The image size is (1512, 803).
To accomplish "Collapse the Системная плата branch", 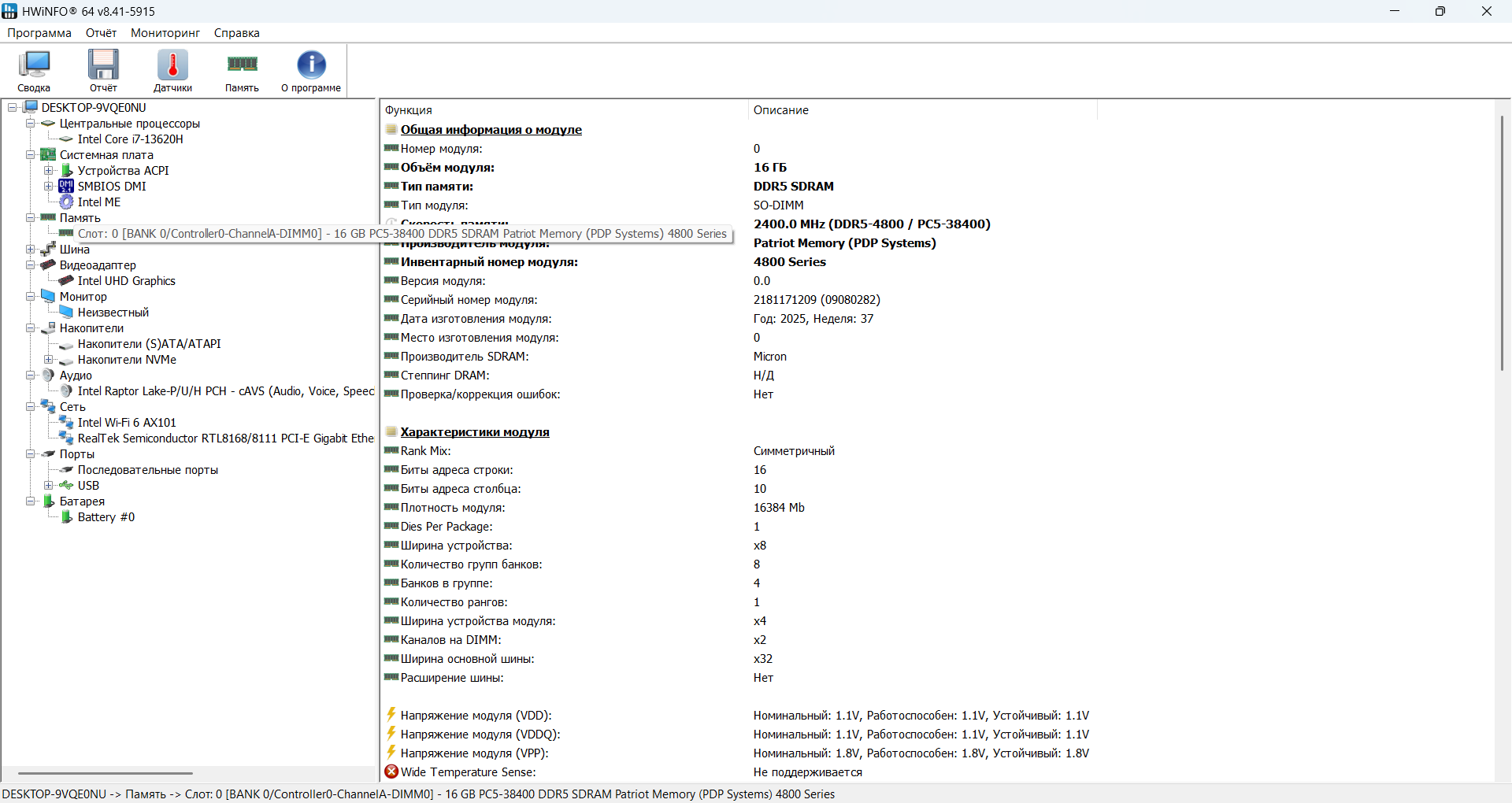I will (x=31, y=154).
